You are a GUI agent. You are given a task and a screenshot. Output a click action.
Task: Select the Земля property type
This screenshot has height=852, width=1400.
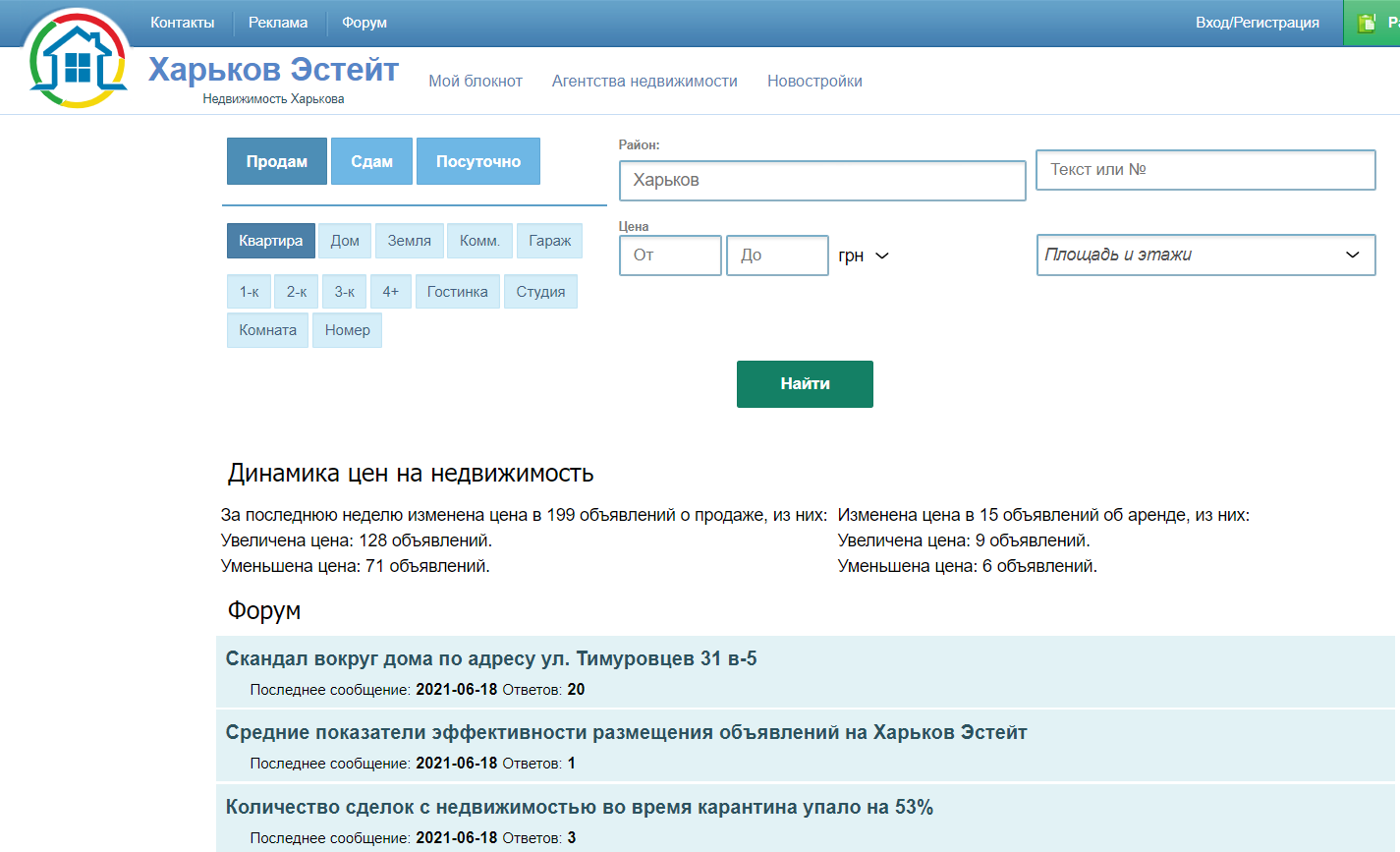click(x=410, y=241)
